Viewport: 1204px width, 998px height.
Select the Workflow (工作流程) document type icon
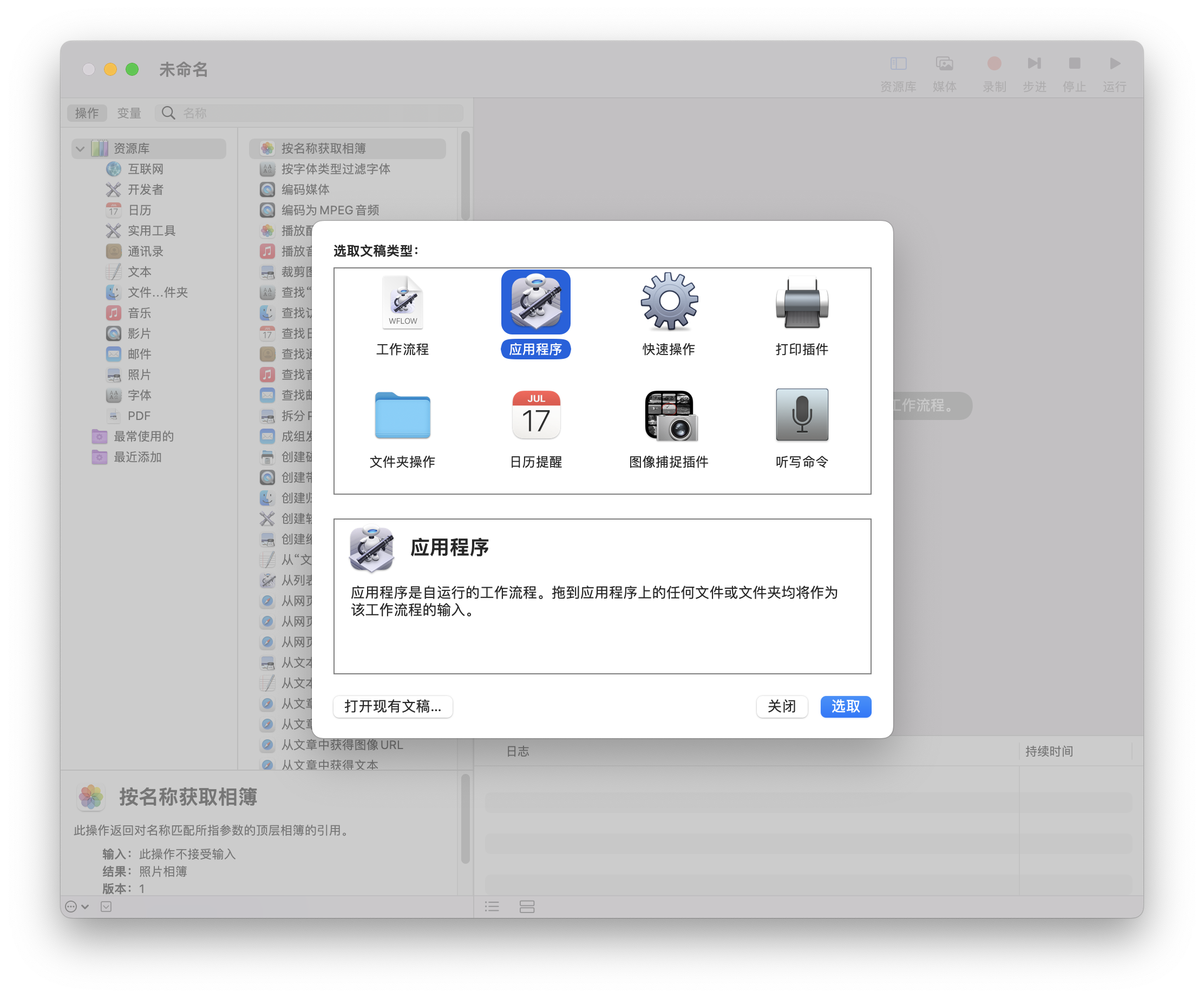click(402, 303)
